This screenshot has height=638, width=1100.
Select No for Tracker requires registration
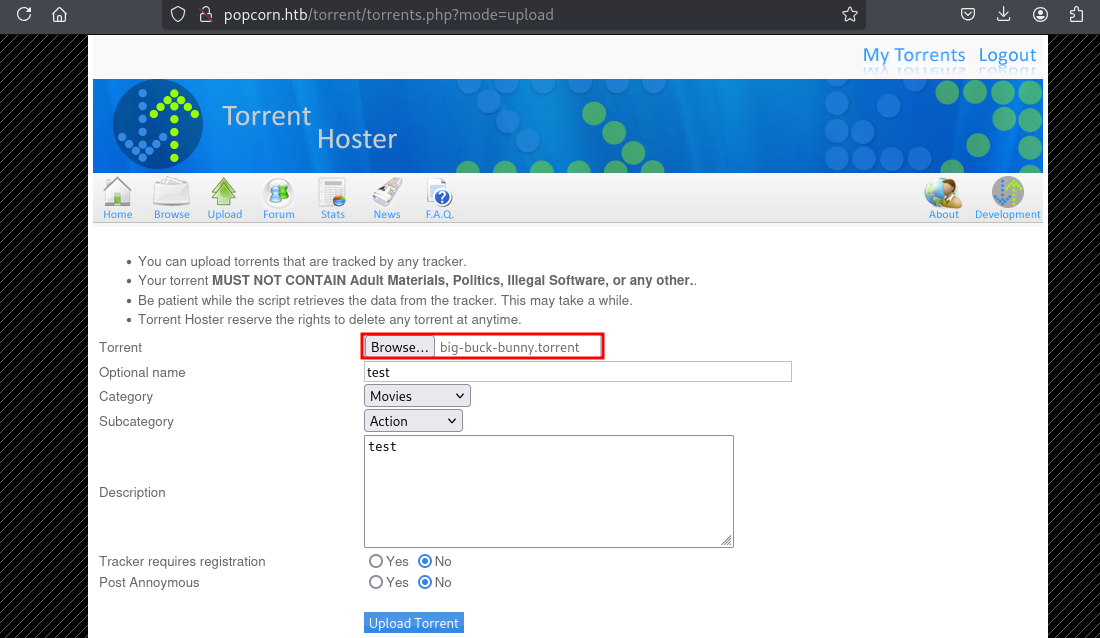[x=425, y=561]
